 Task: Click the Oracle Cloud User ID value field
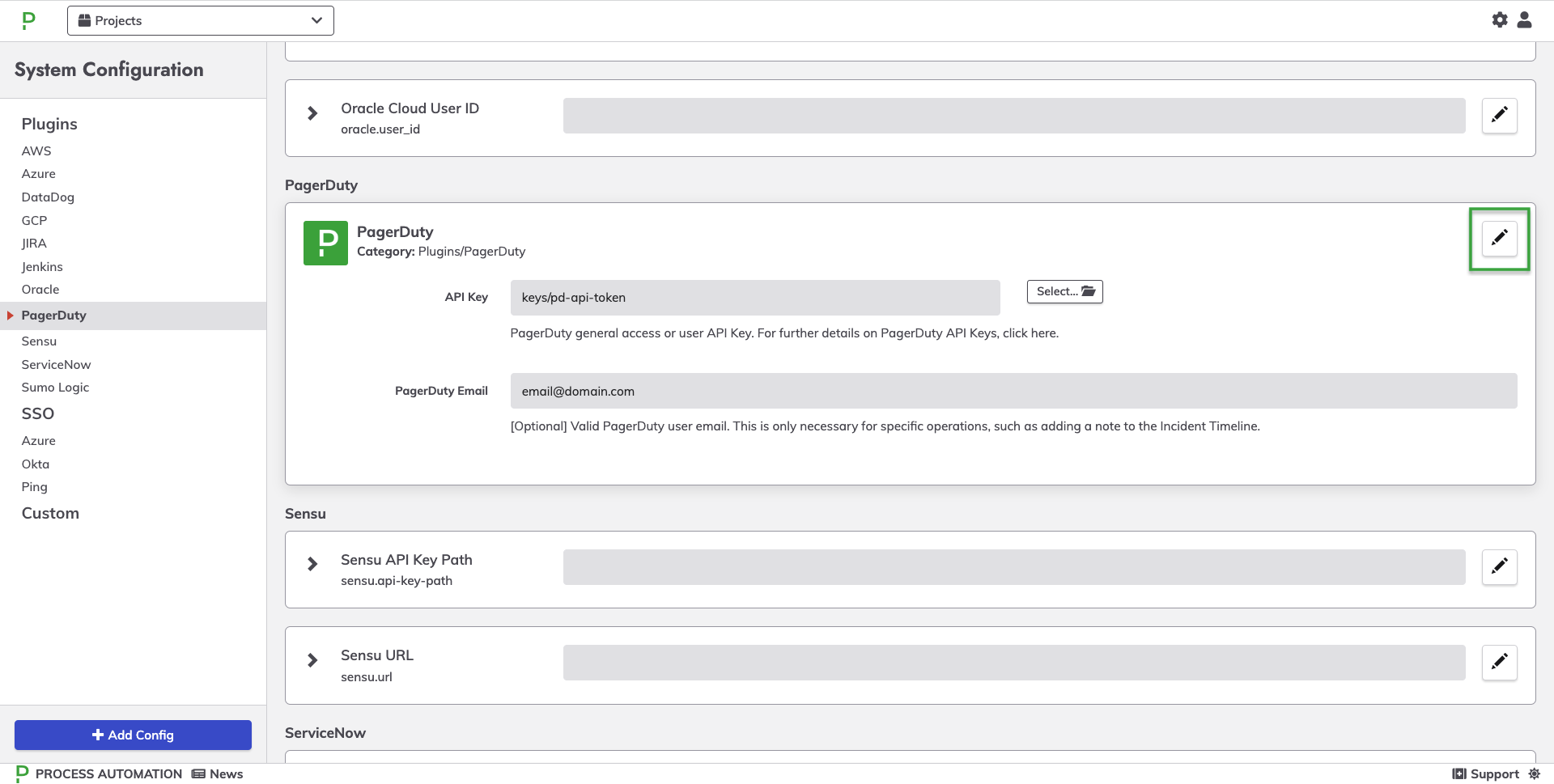[1014, 116]
